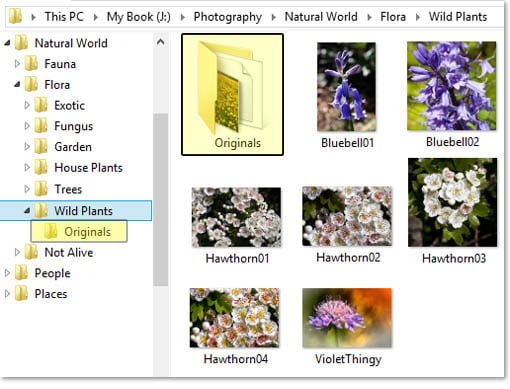Expand the Fauna tree node

click(17, 64)
